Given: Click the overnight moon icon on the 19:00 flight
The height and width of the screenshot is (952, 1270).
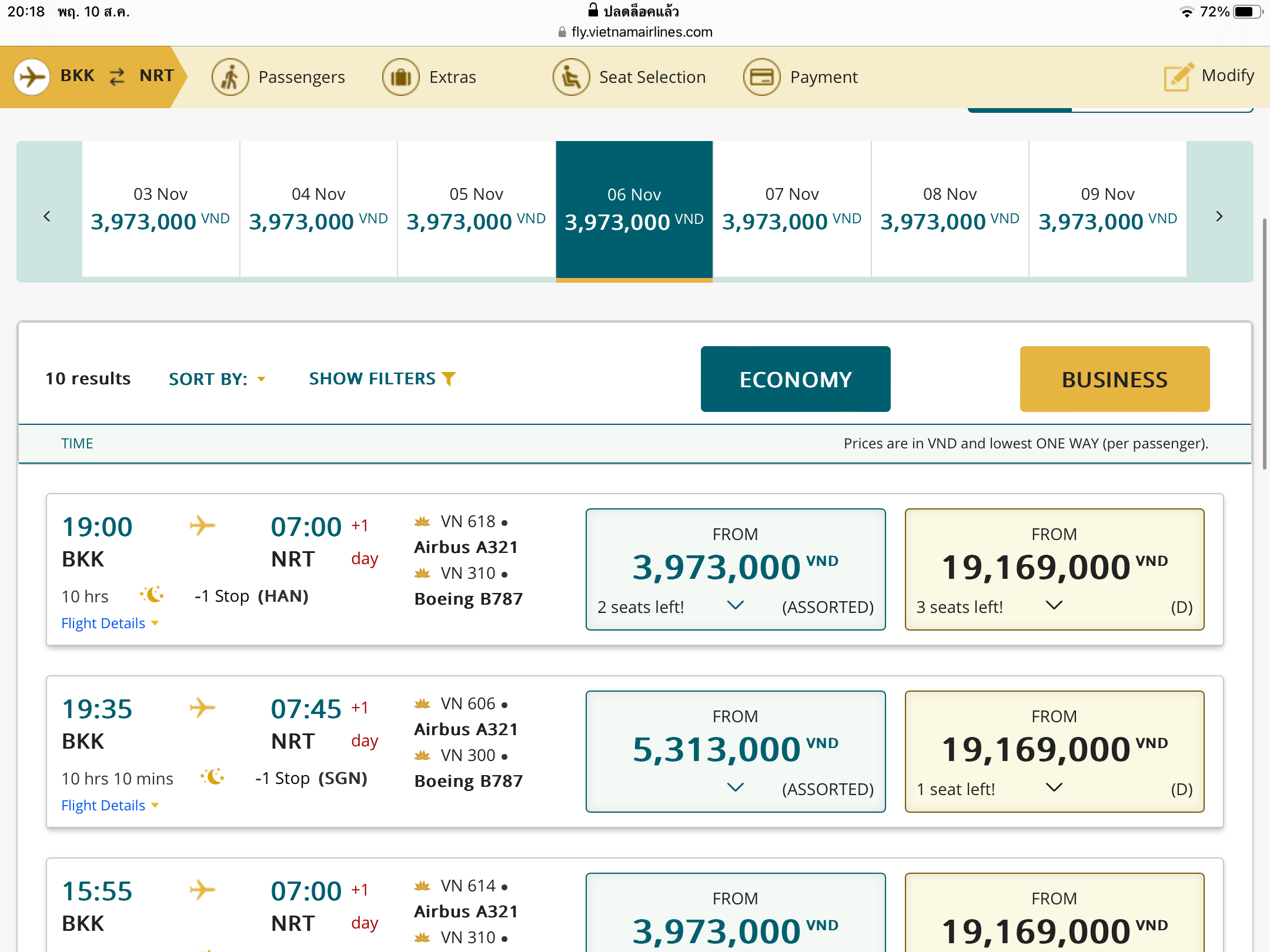Looking at the screenshot, I should [x=152, y=595].
